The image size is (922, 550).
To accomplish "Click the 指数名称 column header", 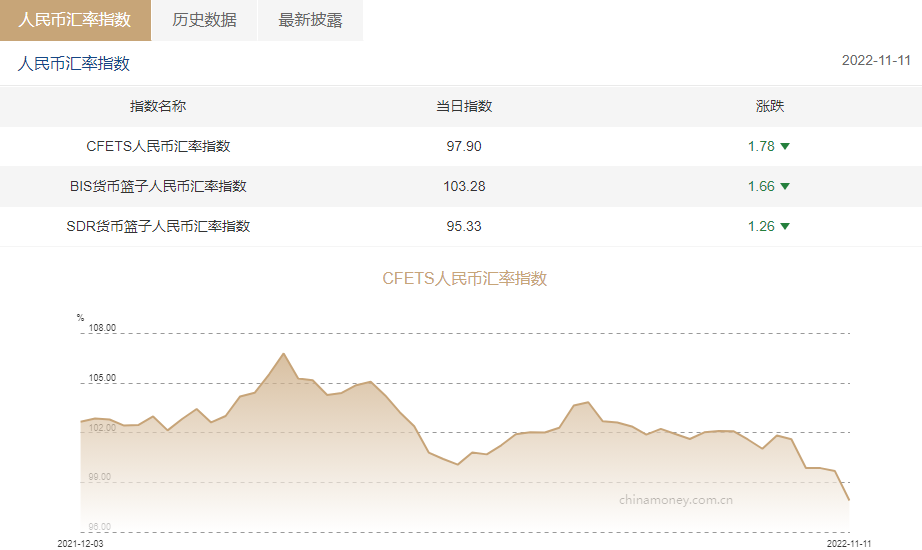I will [158, 106].
